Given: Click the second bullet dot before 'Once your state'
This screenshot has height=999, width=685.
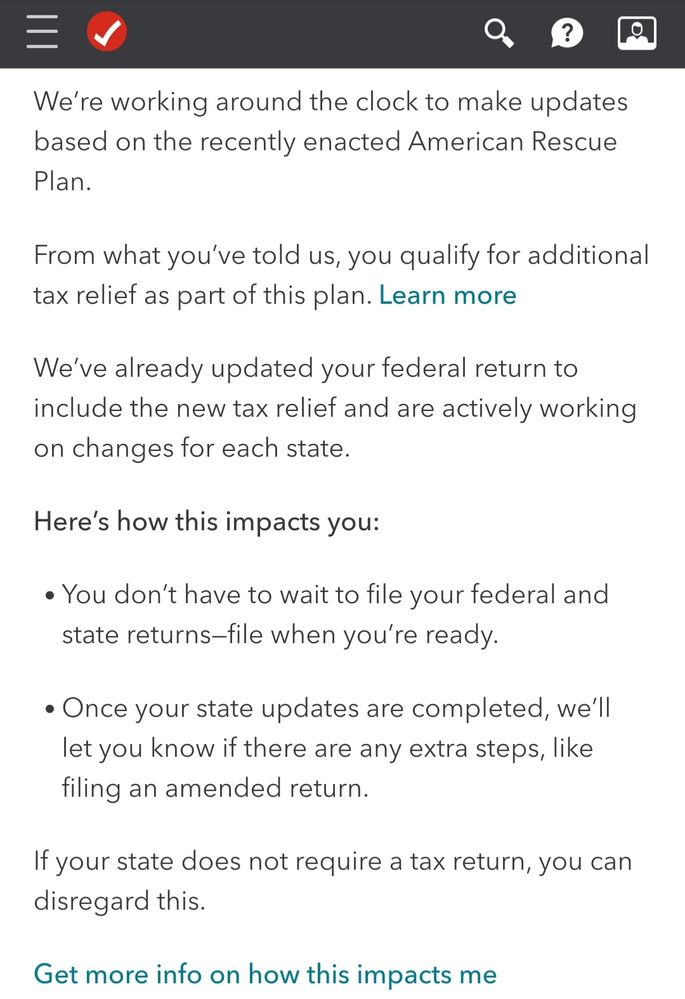Looking at the screenshot, I should (x=49, y=711).
